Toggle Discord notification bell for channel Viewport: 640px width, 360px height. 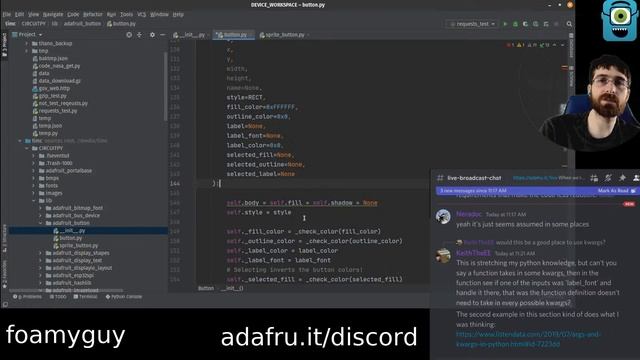coord(608,178)
